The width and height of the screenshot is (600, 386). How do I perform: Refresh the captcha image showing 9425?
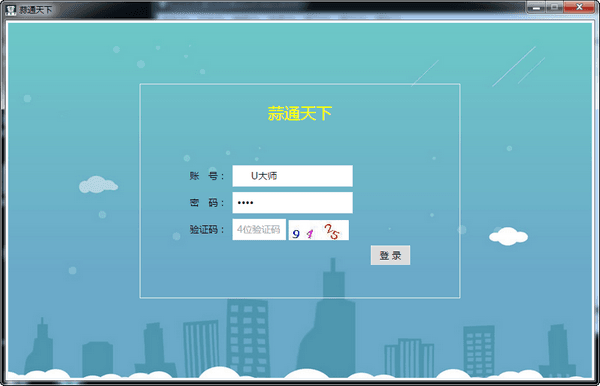[318, 230]
